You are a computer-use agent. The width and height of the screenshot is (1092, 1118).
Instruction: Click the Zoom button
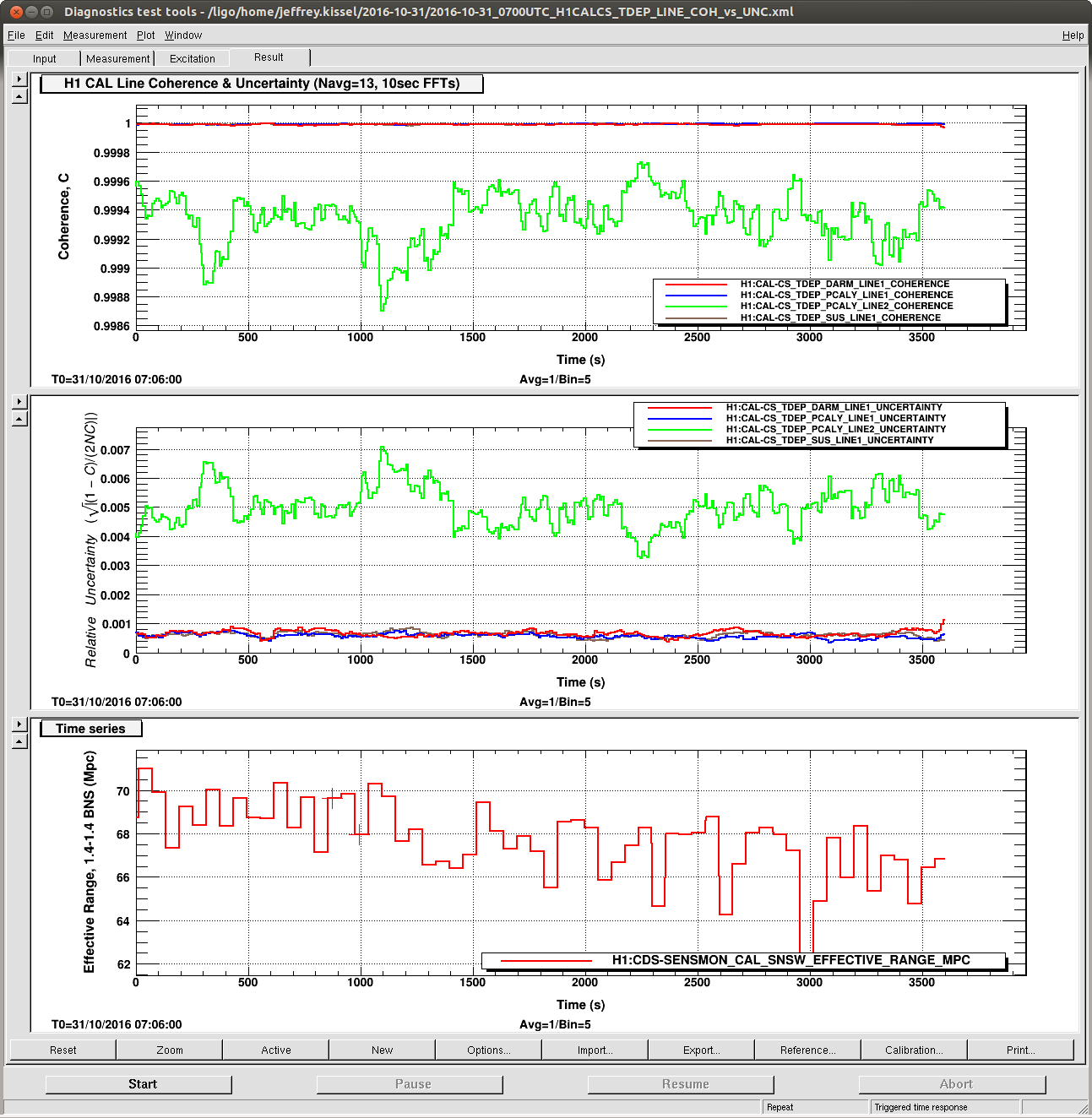170,1050
